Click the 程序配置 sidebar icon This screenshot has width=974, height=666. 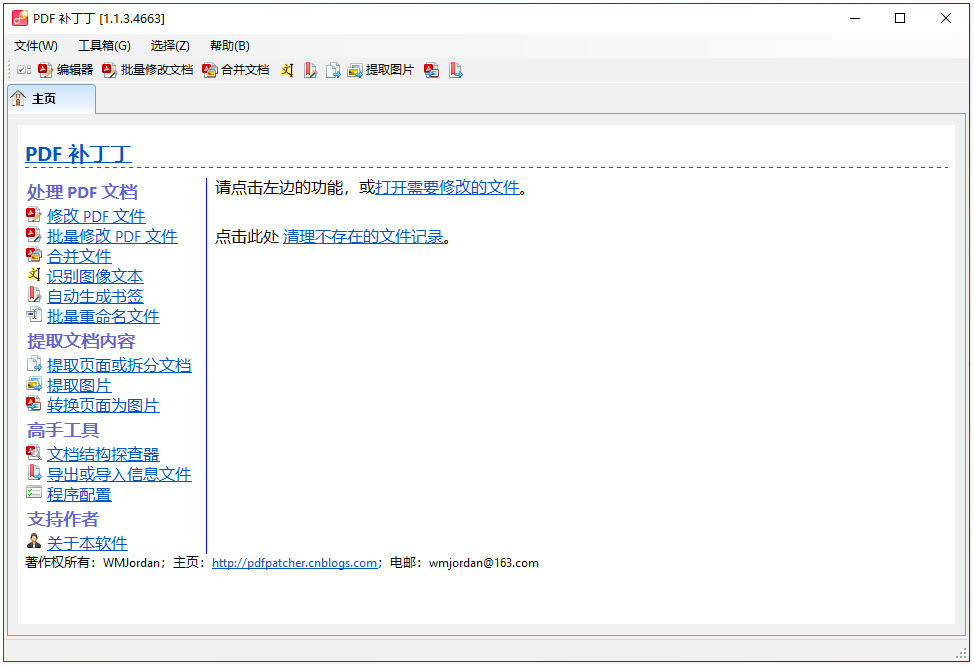33,493
